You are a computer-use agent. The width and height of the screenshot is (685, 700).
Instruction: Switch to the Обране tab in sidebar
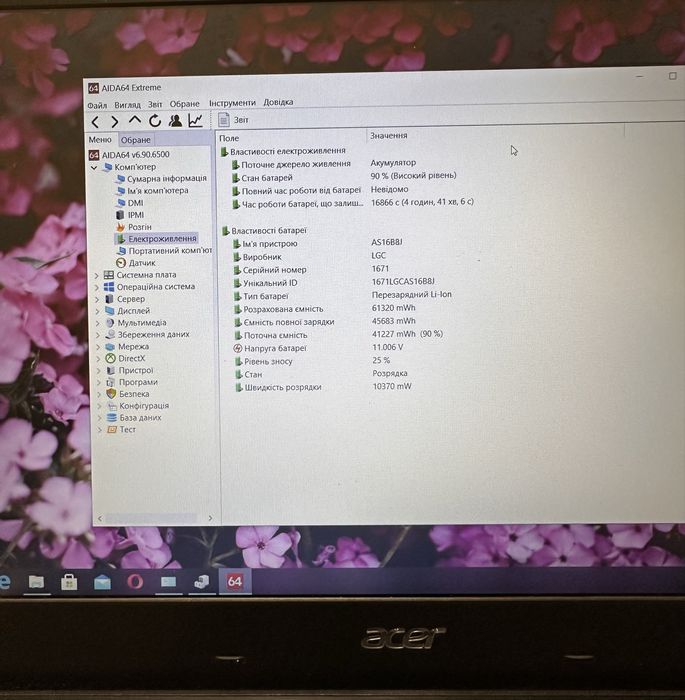(x=136, y=140)
